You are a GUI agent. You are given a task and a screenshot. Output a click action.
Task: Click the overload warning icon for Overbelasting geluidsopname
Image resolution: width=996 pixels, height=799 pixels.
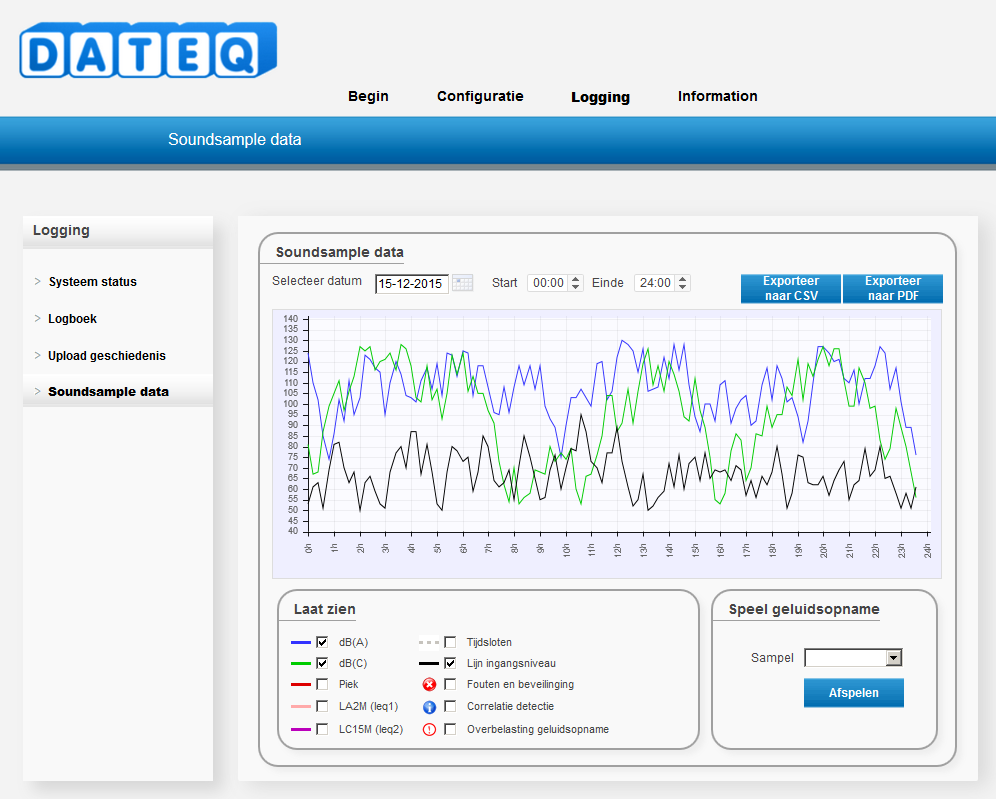(x=429, y=730)
